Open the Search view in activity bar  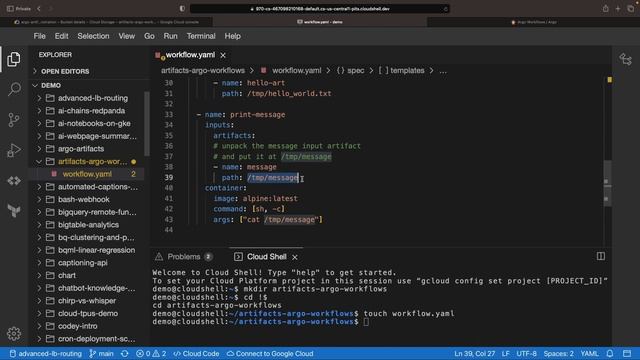(x=14, y=89)
